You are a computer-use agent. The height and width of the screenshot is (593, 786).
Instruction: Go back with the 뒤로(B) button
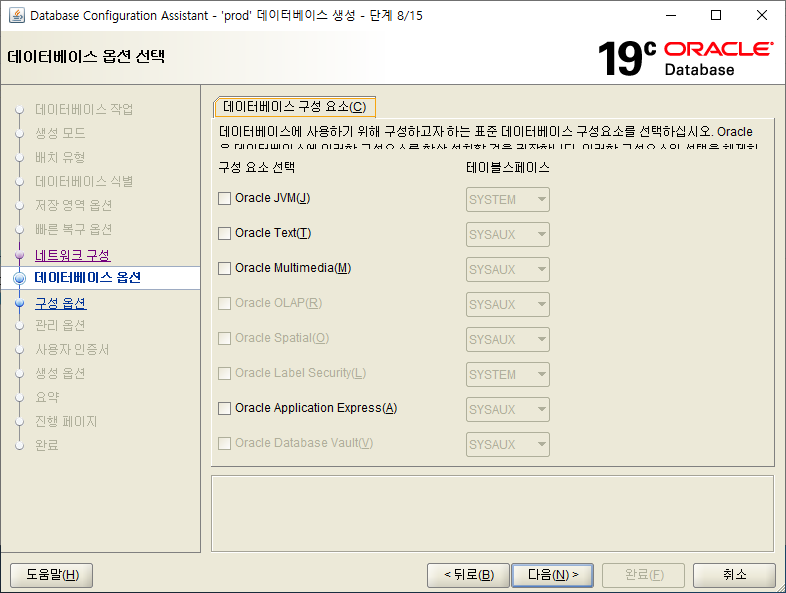click(468, 574)
